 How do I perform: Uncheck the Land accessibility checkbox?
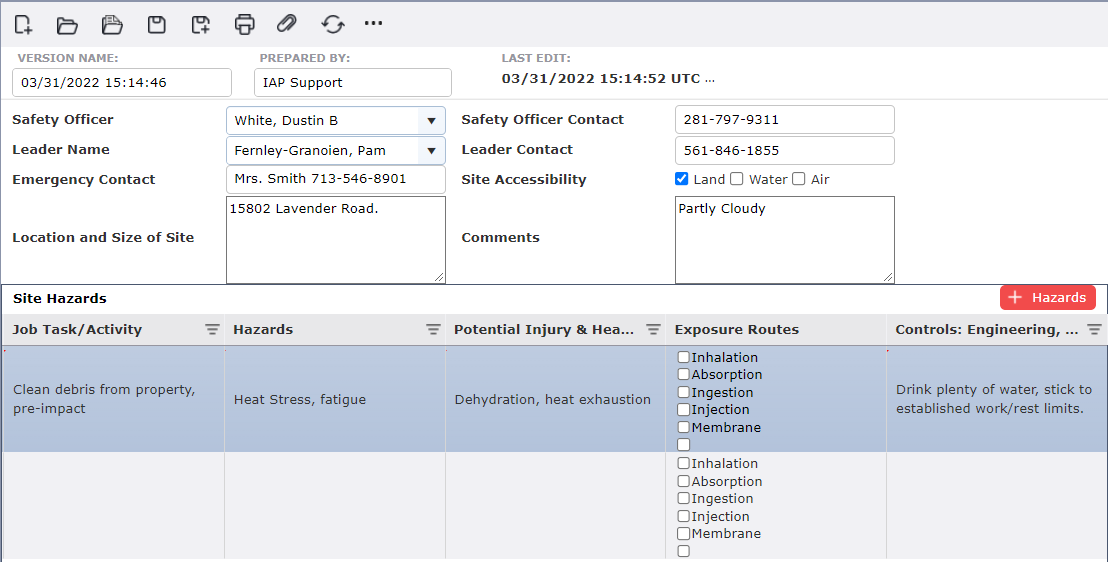pos(681,179)
